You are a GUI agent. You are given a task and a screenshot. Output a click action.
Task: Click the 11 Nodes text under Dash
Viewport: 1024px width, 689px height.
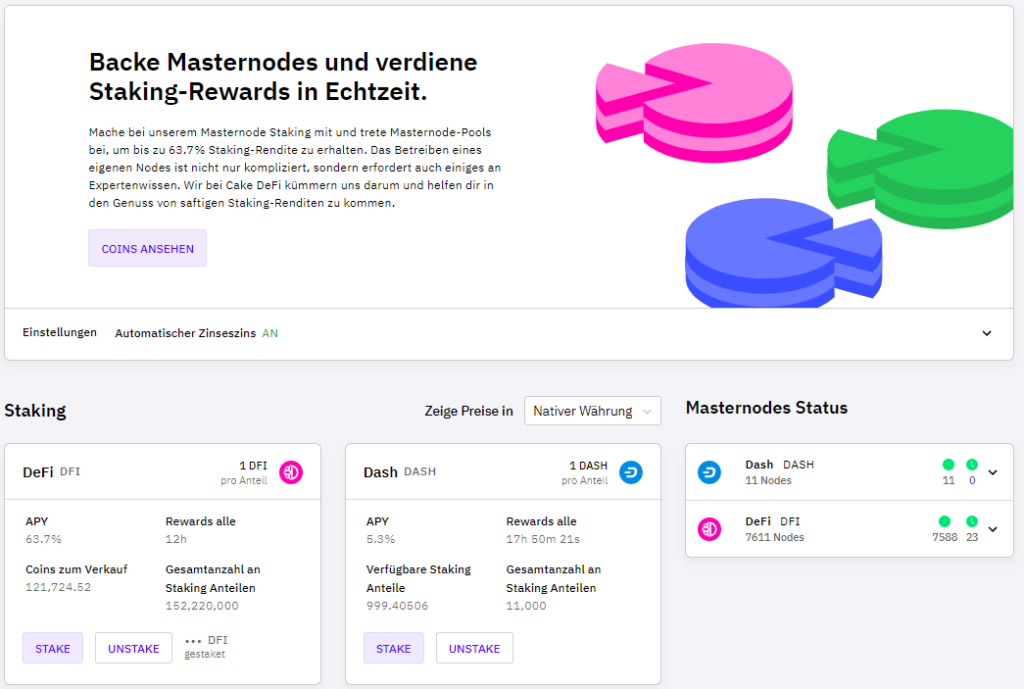[768, 481]
